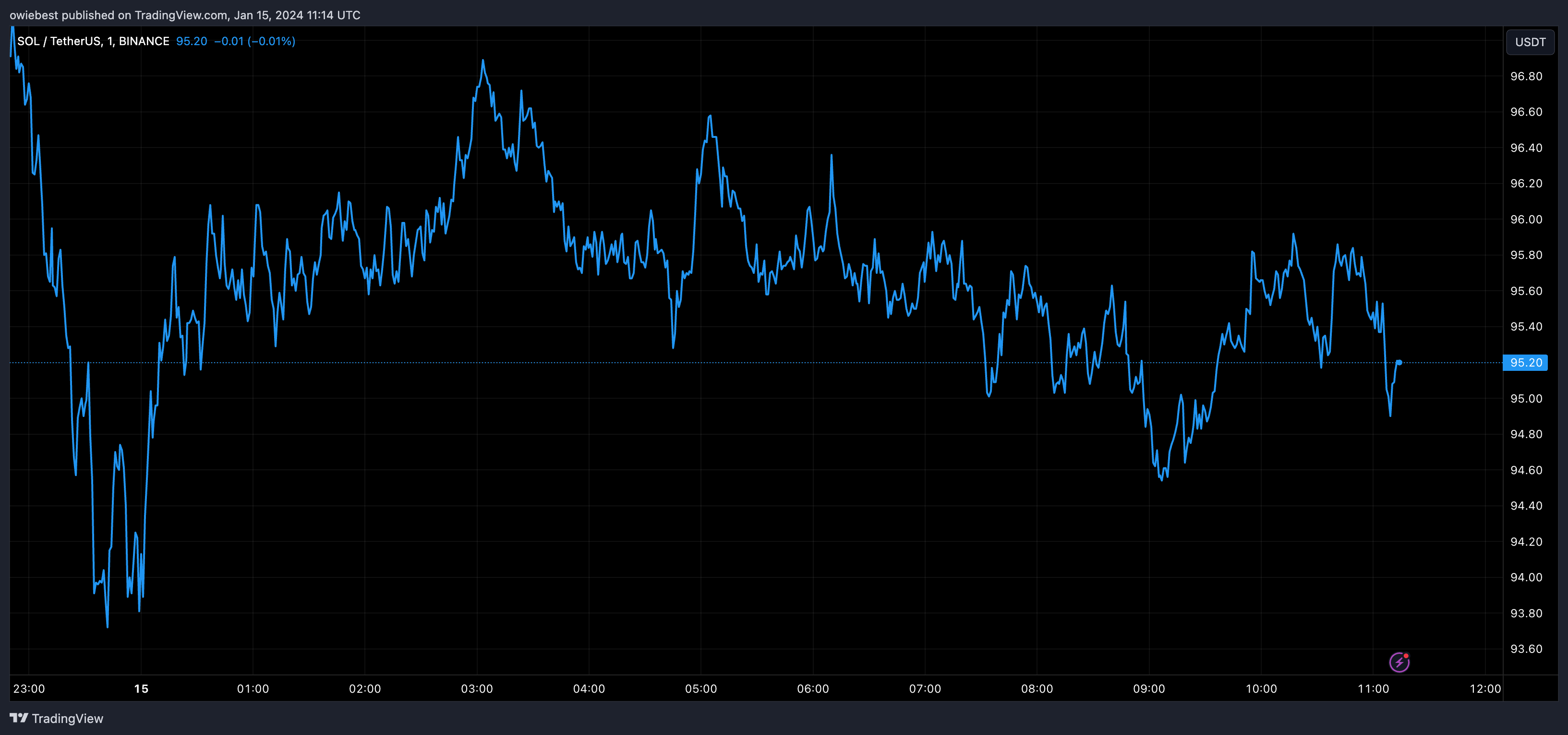Click the 12:00 time axis label
Image resolution: width=1568 pixels, height=735 pixels.
[1486, 689]
